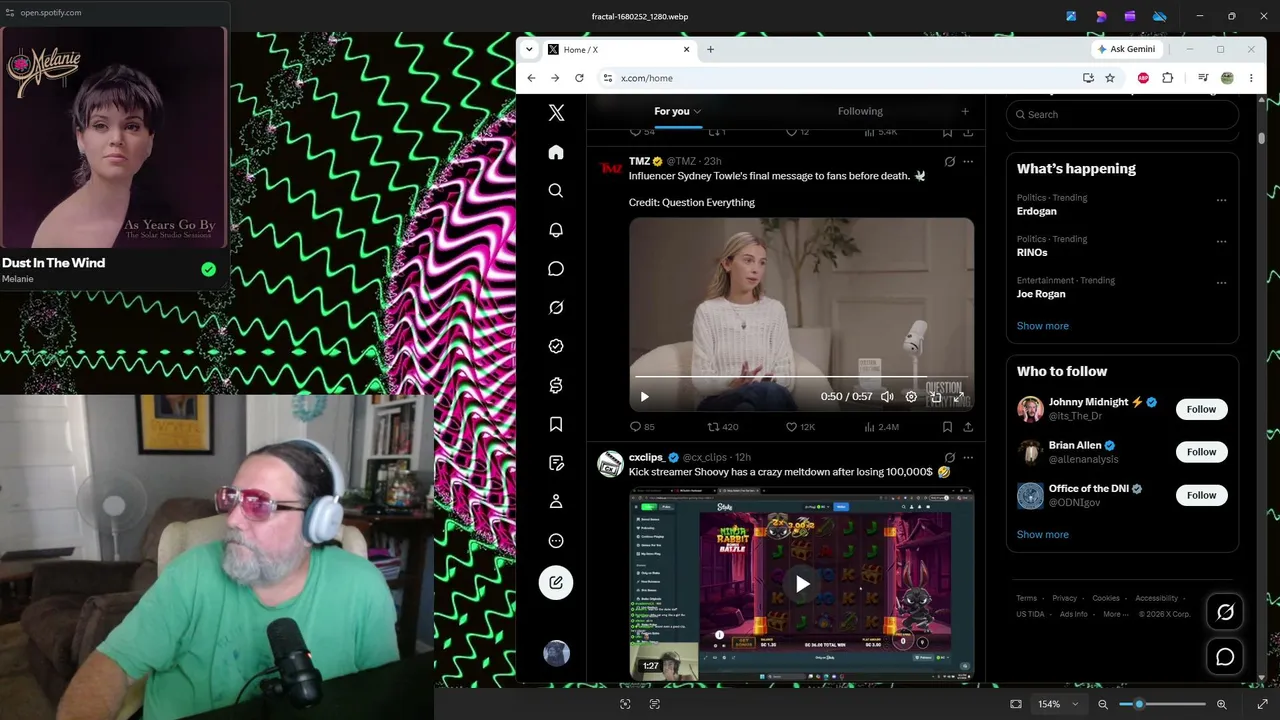Enter fullscreen with Photos expand-arrows icon

1262,704
